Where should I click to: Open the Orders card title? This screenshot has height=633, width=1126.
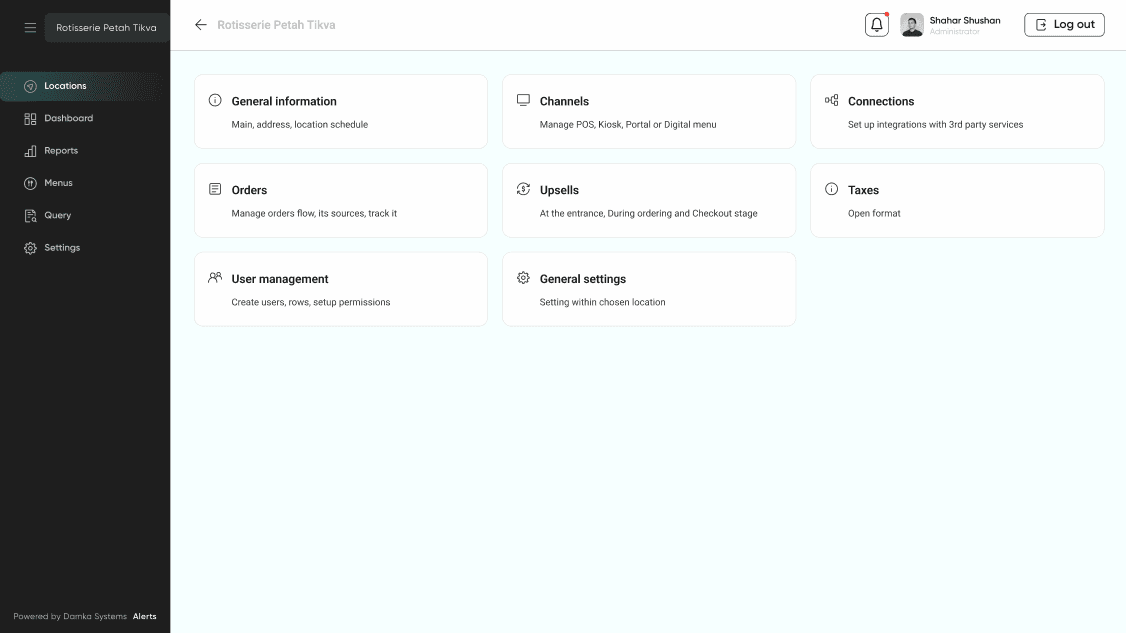pyautogui.click(x=249, y=190)
